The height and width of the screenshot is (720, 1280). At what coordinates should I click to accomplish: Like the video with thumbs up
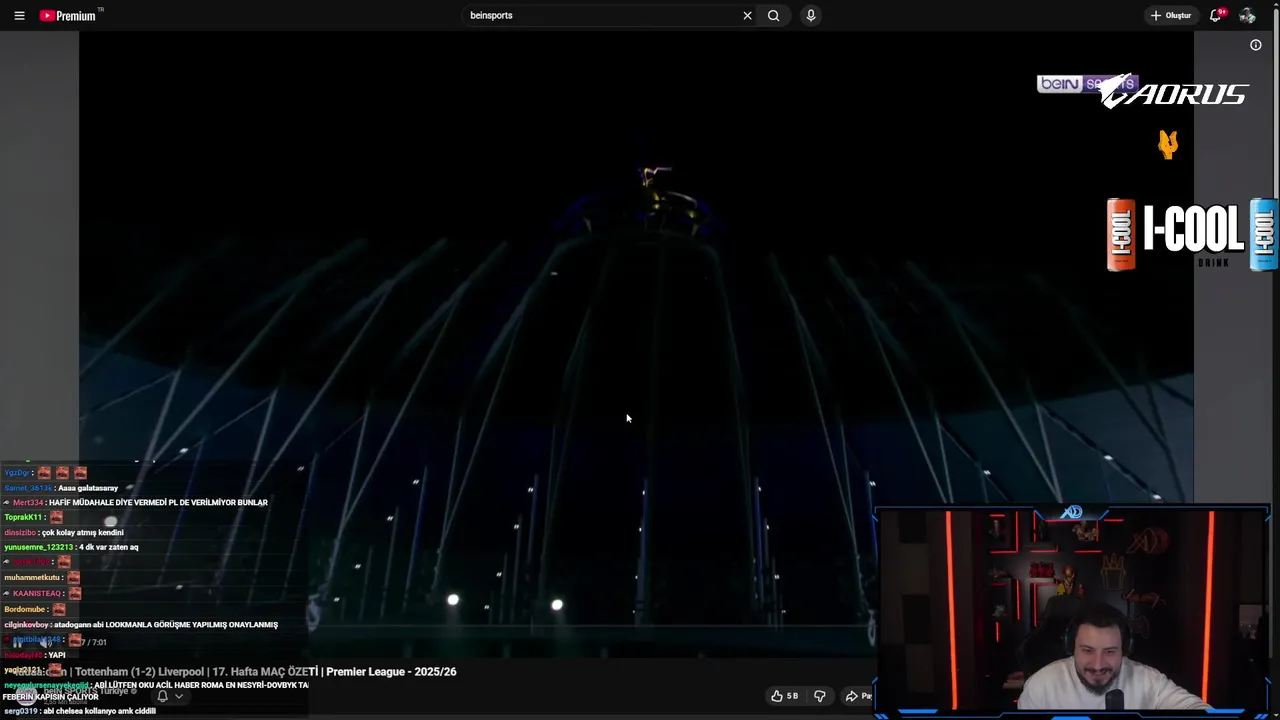[785, 696]
